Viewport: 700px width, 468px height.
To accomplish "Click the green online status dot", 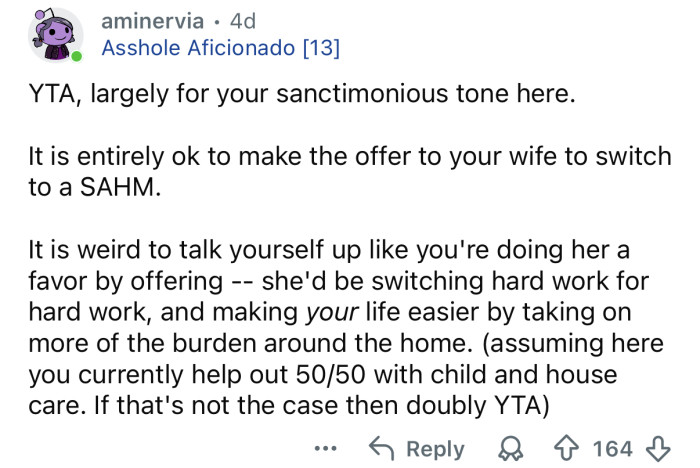I will point(76,56).
